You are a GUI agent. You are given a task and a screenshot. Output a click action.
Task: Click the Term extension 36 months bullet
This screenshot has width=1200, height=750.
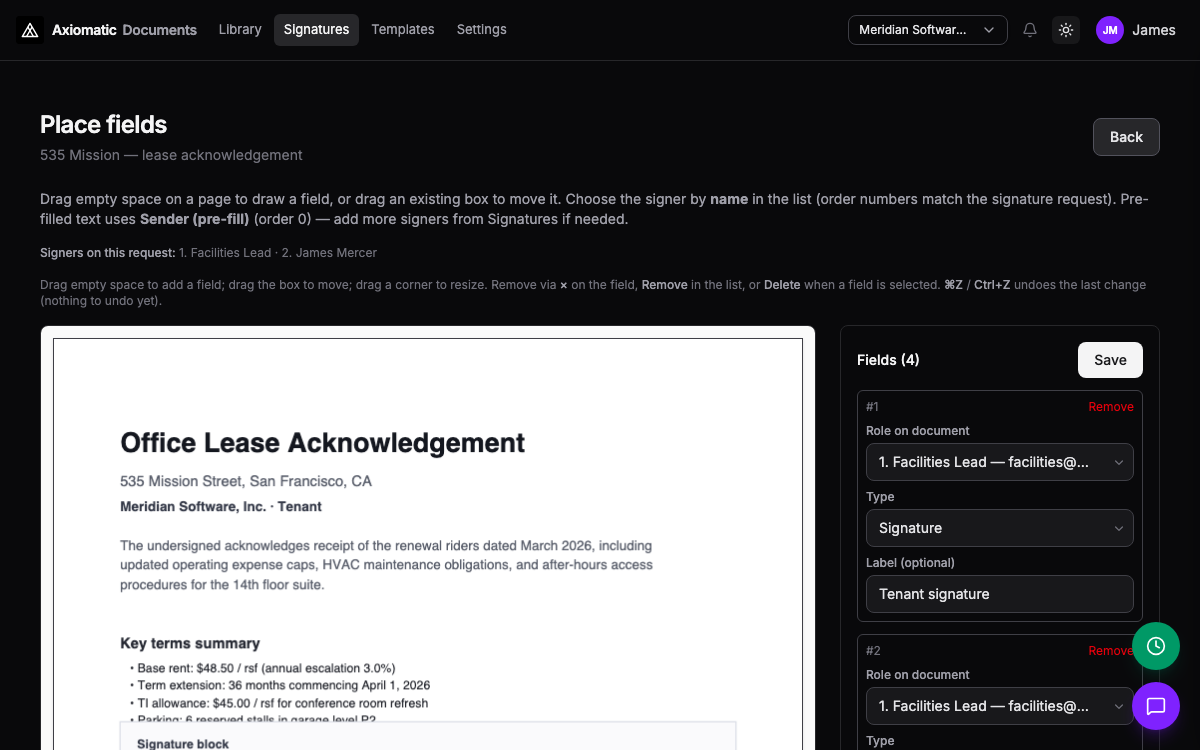[x=280, y=686]
